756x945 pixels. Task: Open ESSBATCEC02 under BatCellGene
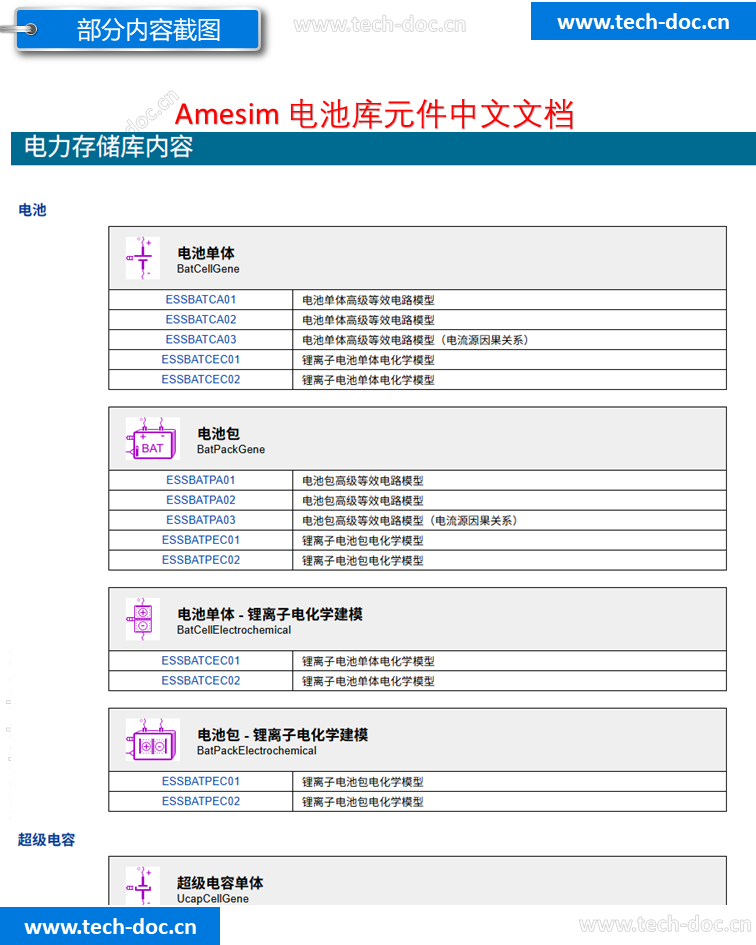pyautogui.click(x=201, y=379)
